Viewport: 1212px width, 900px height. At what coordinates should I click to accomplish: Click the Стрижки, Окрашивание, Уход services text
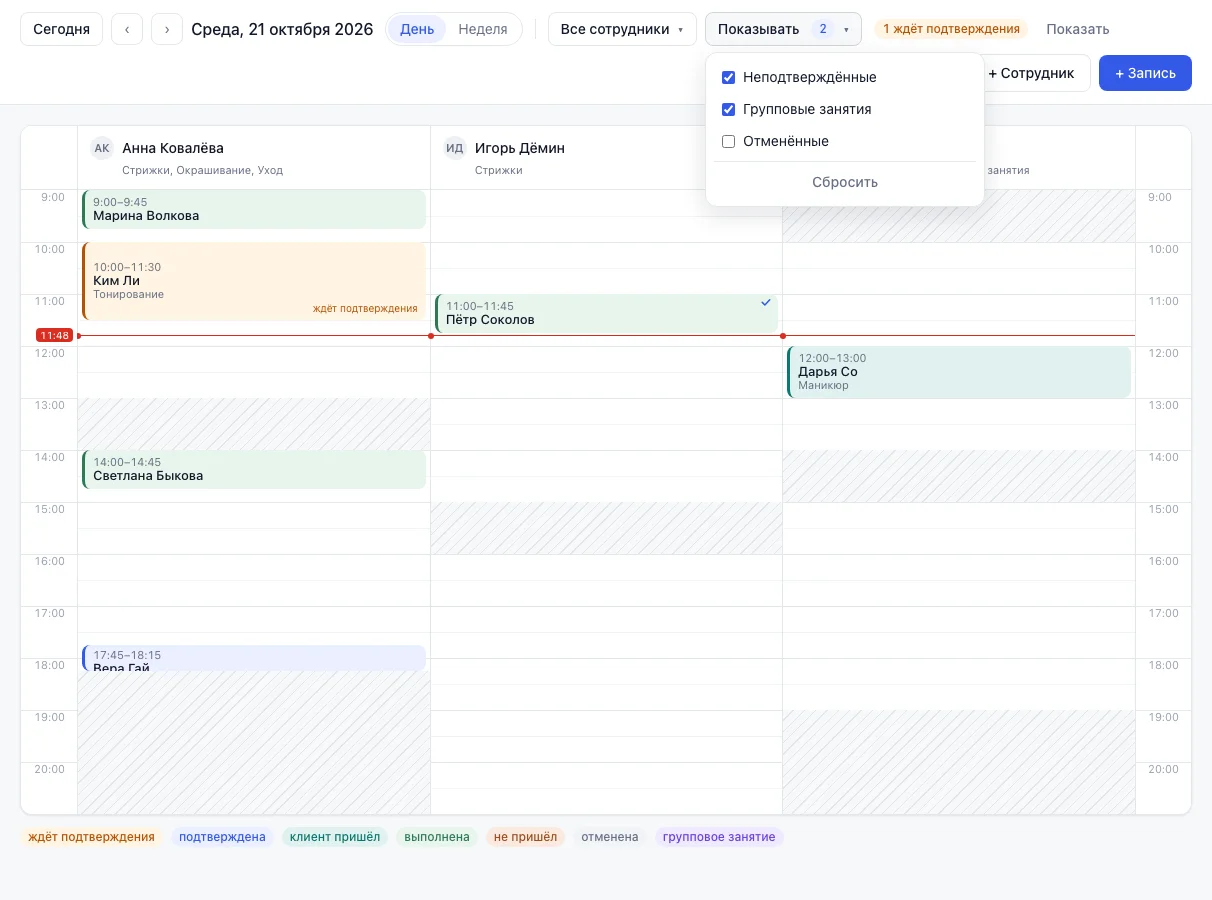tap(203, 170)
